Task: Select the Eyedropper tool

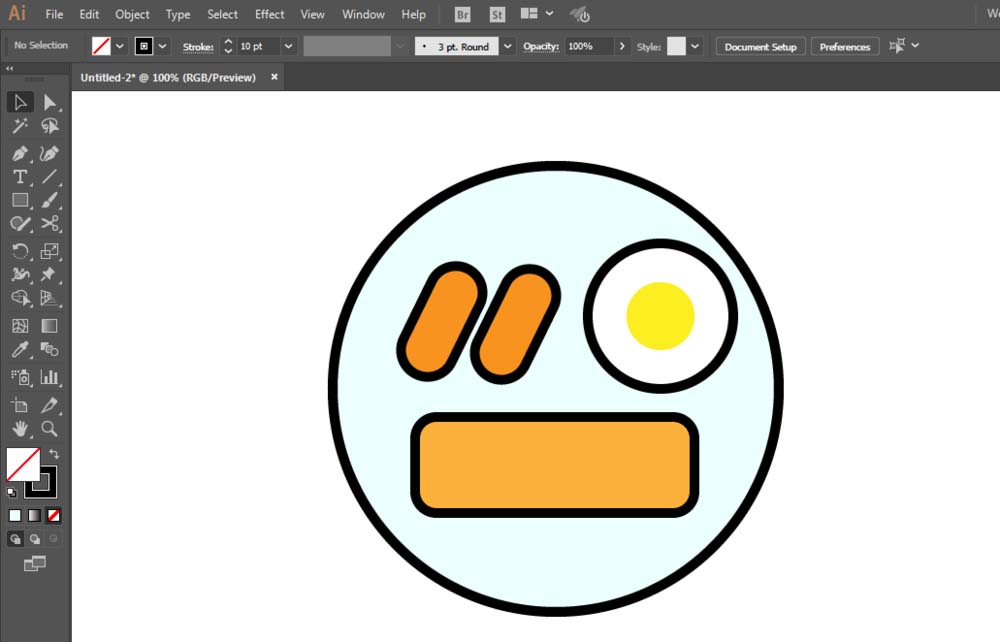Action: 20,349
